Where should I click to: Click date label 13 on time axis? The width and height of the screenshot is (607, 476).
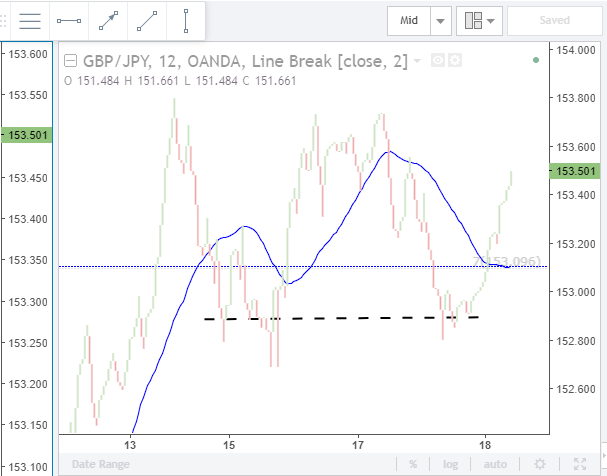(130, 445)
